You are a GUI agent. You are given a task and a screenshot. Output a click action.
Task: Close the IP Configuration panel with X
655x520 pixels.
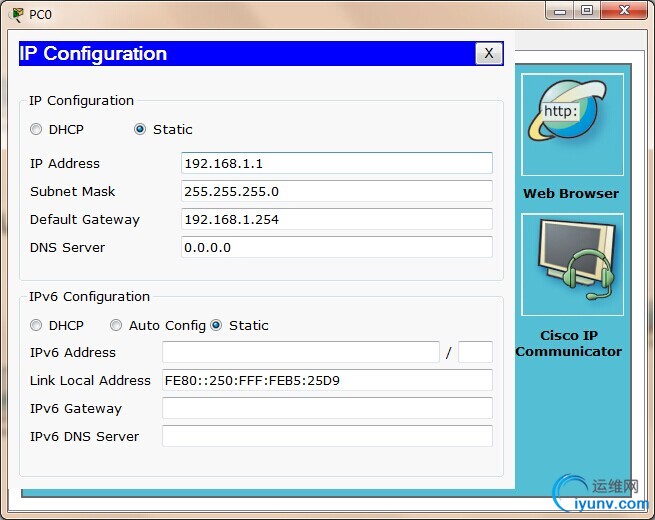tap(489, 53)
